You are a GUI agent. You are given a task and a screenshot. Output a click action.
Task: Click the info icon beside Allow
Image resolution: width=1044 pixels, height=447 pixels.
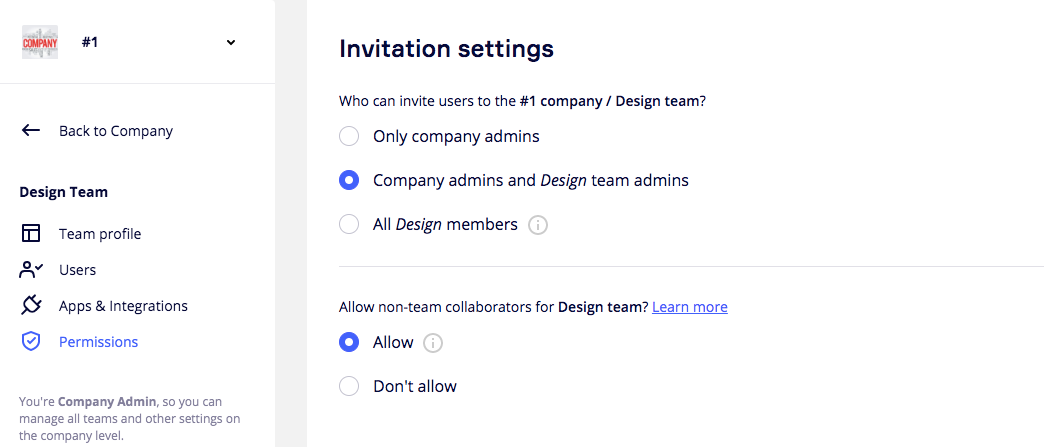pyautogui.click(x=433, y=343)
